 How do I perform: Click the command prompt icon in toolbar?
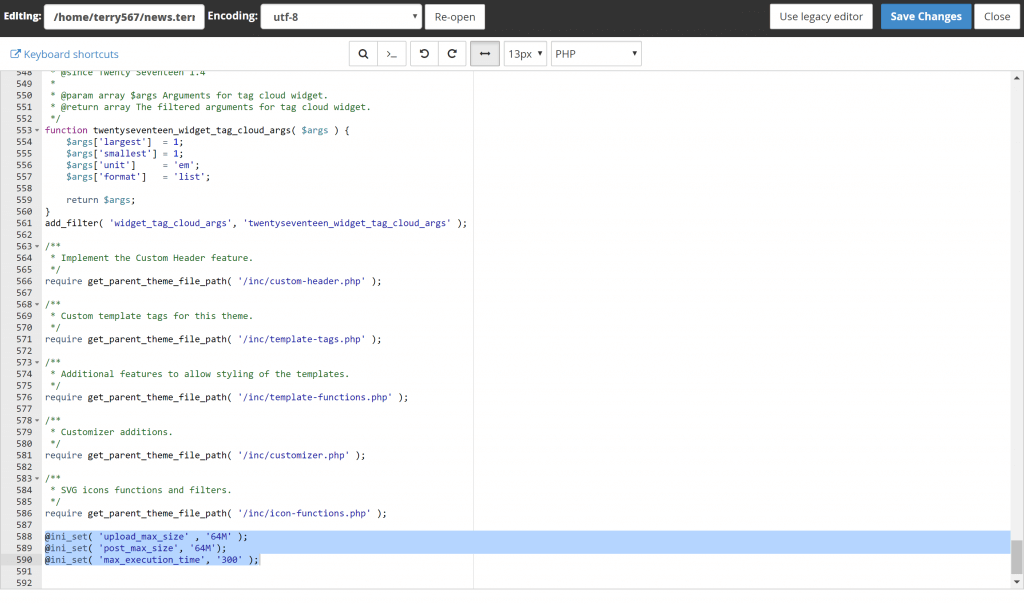point(392,54)
